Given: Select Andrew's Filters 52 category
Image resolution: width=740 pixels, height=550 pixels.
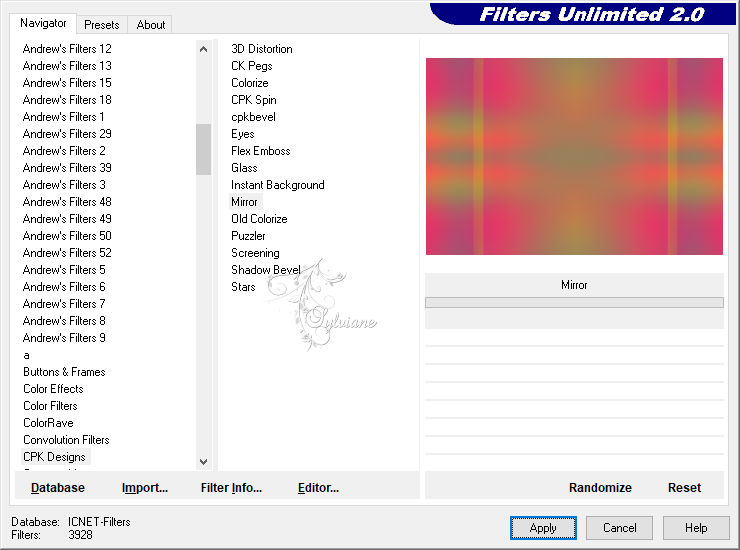Looking at the screenshot, I should (67, 253).
